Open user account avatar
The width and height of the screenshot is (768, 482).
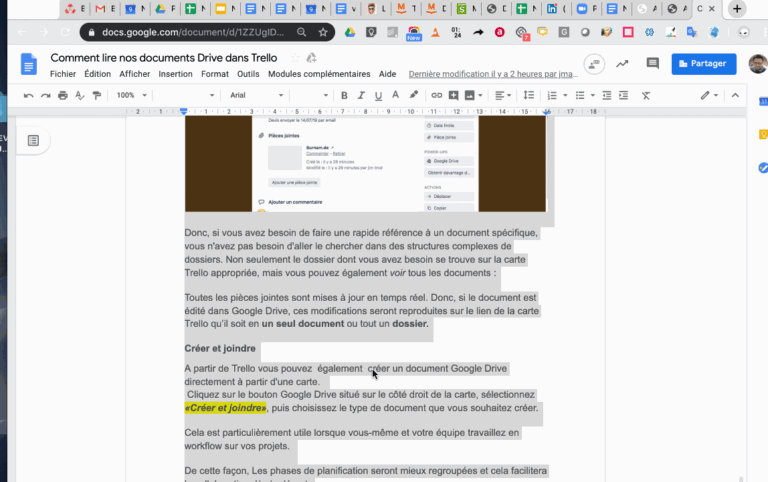758,64
